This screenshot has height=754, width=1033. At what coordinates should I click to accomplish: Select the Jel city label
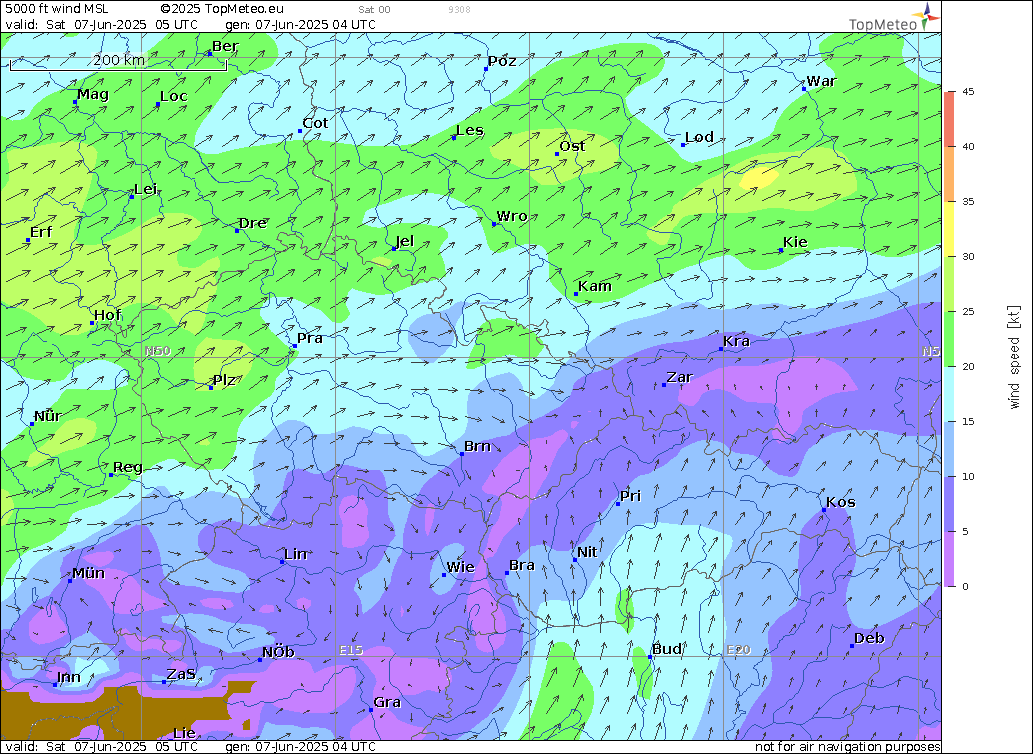tap(405, 241)
